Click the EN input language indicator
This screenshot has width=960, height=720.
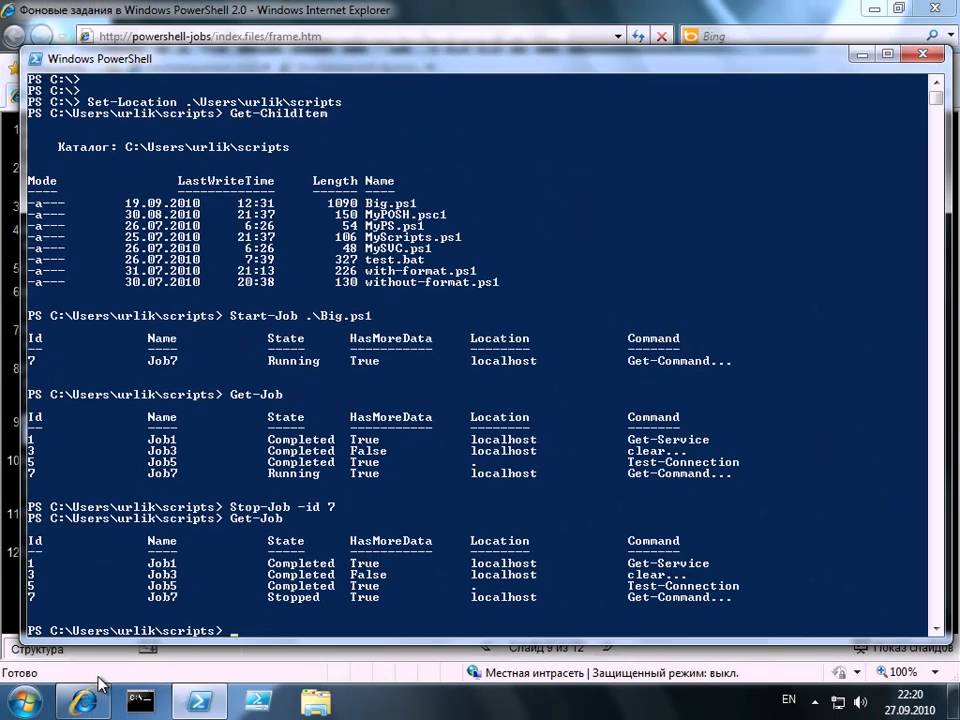coord(789,699)
